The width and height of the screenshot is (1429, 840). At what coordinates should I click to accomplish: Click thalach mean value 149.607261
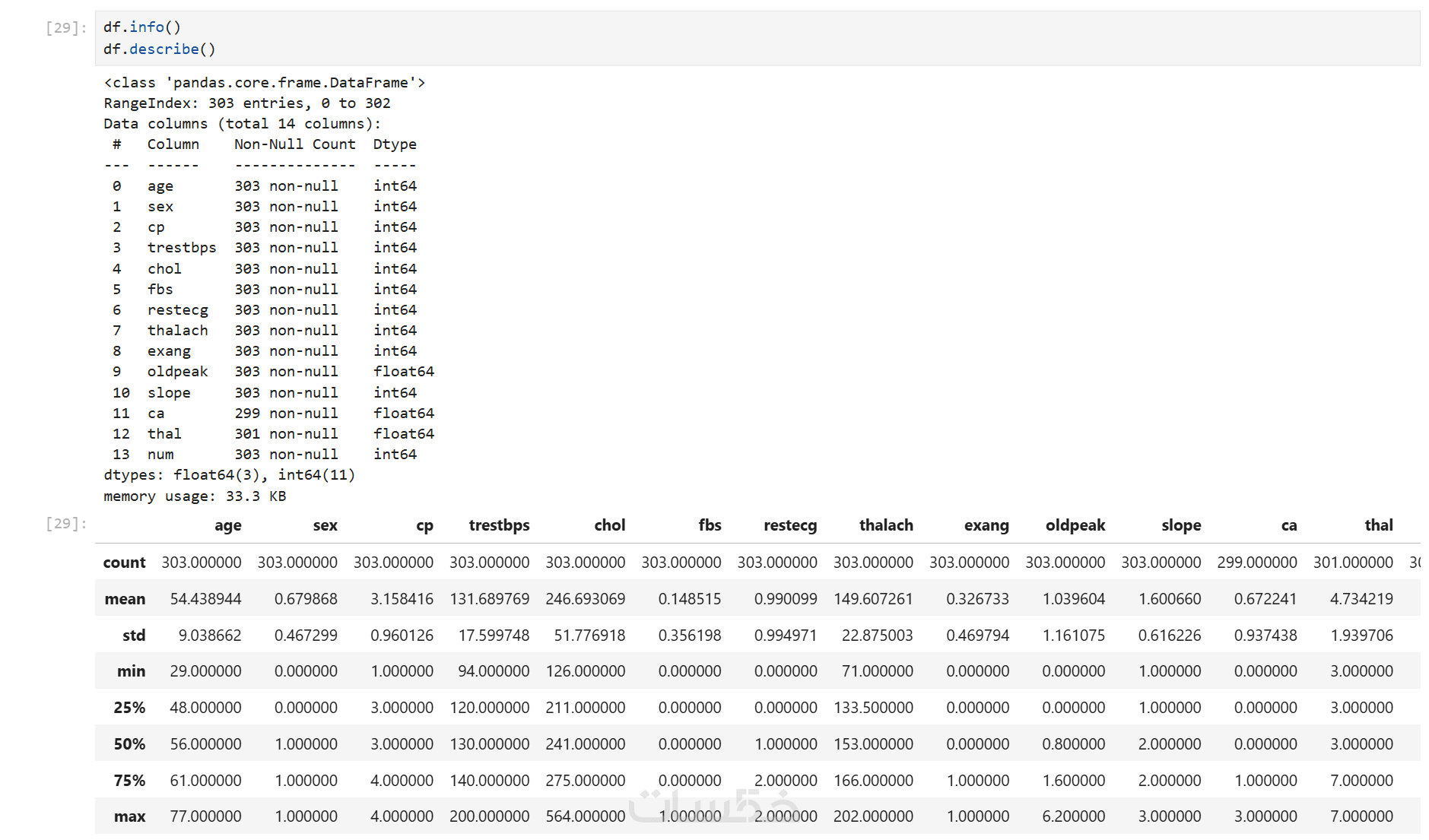pyautogui.click(x=873, y=599)
